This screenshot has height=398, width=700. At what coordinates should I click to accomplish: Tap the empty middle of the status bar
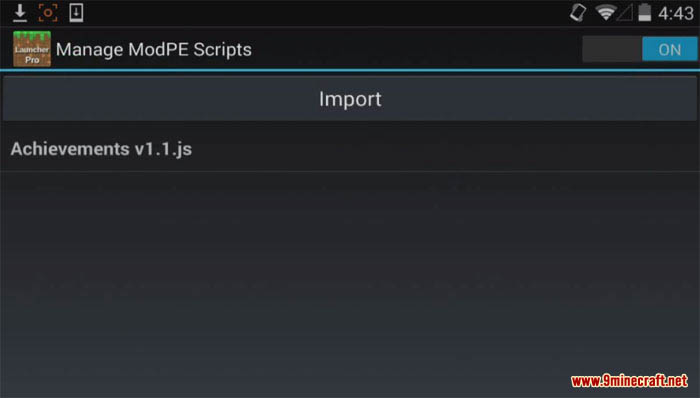point(326,13)
